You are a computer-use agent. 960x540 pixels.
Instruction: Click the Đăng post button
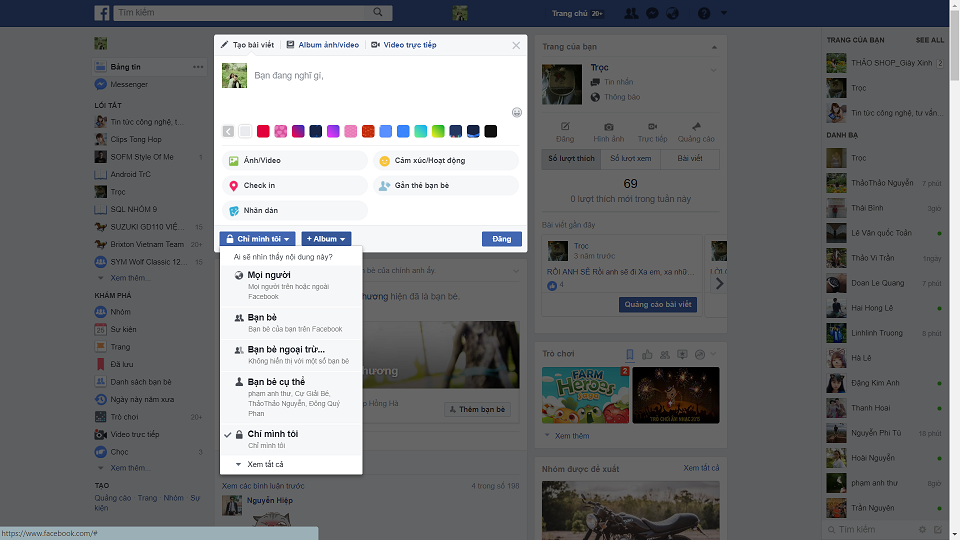502,239
